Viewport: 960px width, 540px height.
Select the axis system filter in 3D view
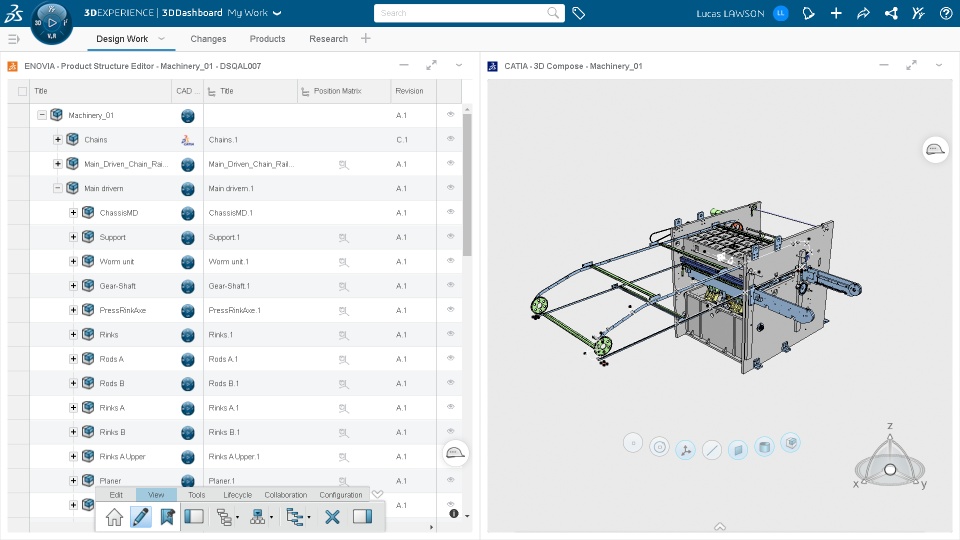click(x=686, y=450)
